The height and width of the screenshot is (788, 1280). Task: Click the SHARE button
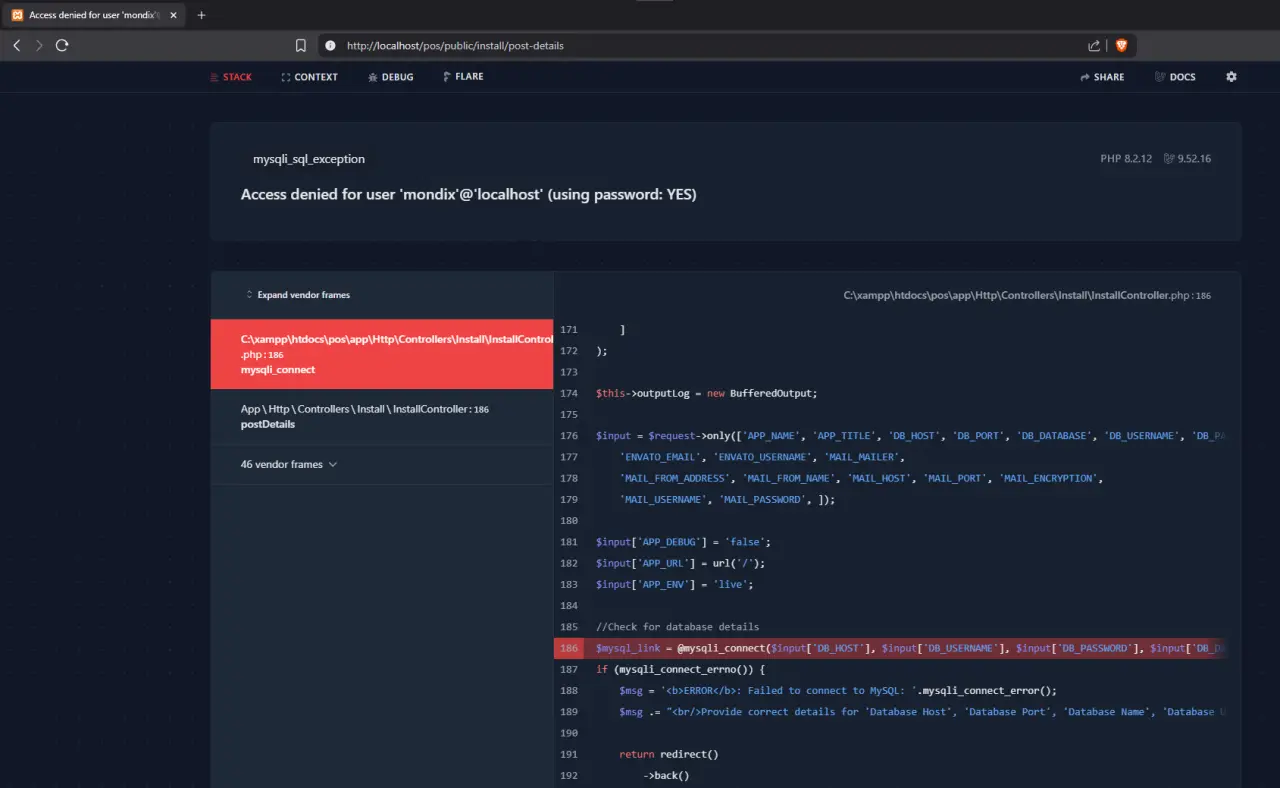pyautogui.click(x=1102, y=77)
